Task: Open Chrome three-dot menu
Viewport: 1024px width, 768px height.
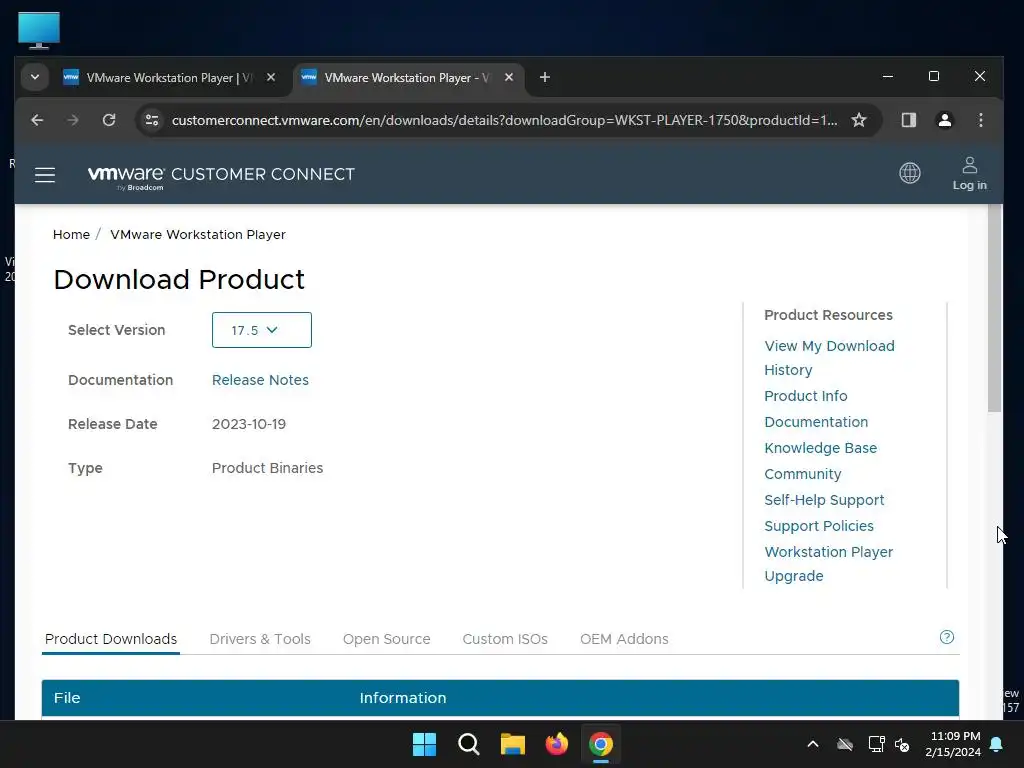Action: point(980,120)
